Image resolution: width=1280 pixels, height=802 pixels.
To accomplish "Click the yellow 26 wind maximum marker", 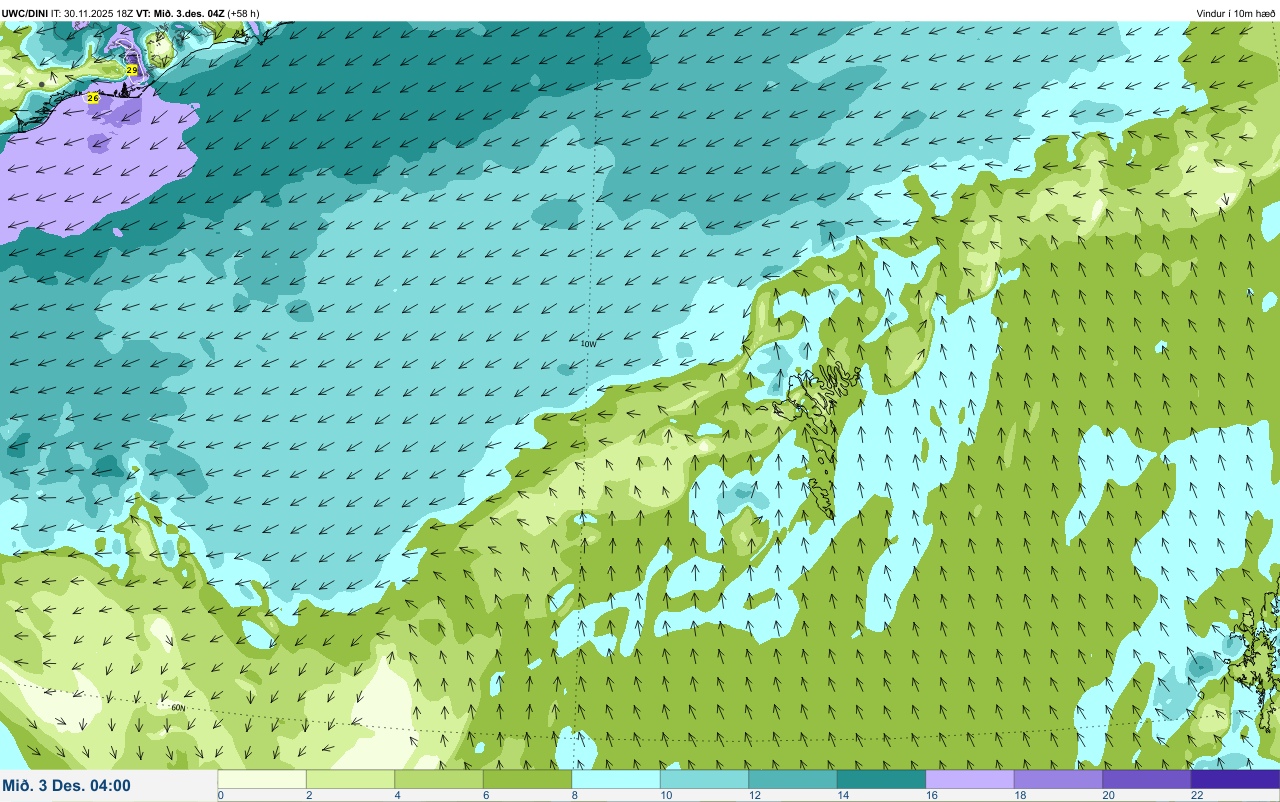I will pyautogui.click(x=93, y=98).
